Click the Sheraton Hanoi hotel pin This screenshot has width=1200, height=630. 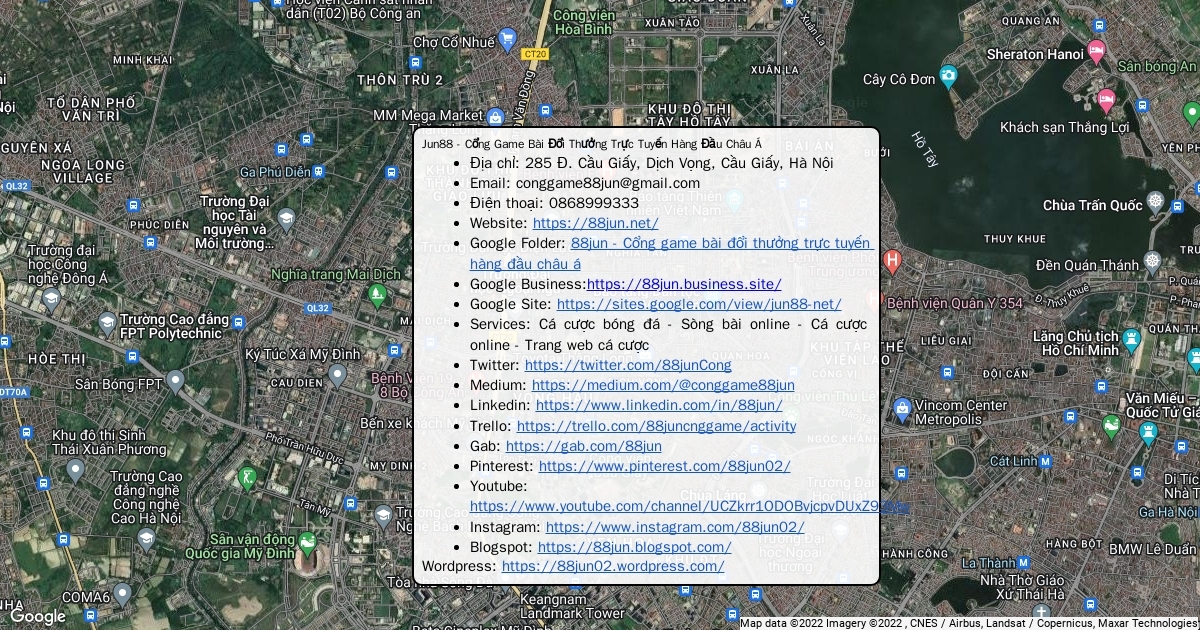point(1096,52)
